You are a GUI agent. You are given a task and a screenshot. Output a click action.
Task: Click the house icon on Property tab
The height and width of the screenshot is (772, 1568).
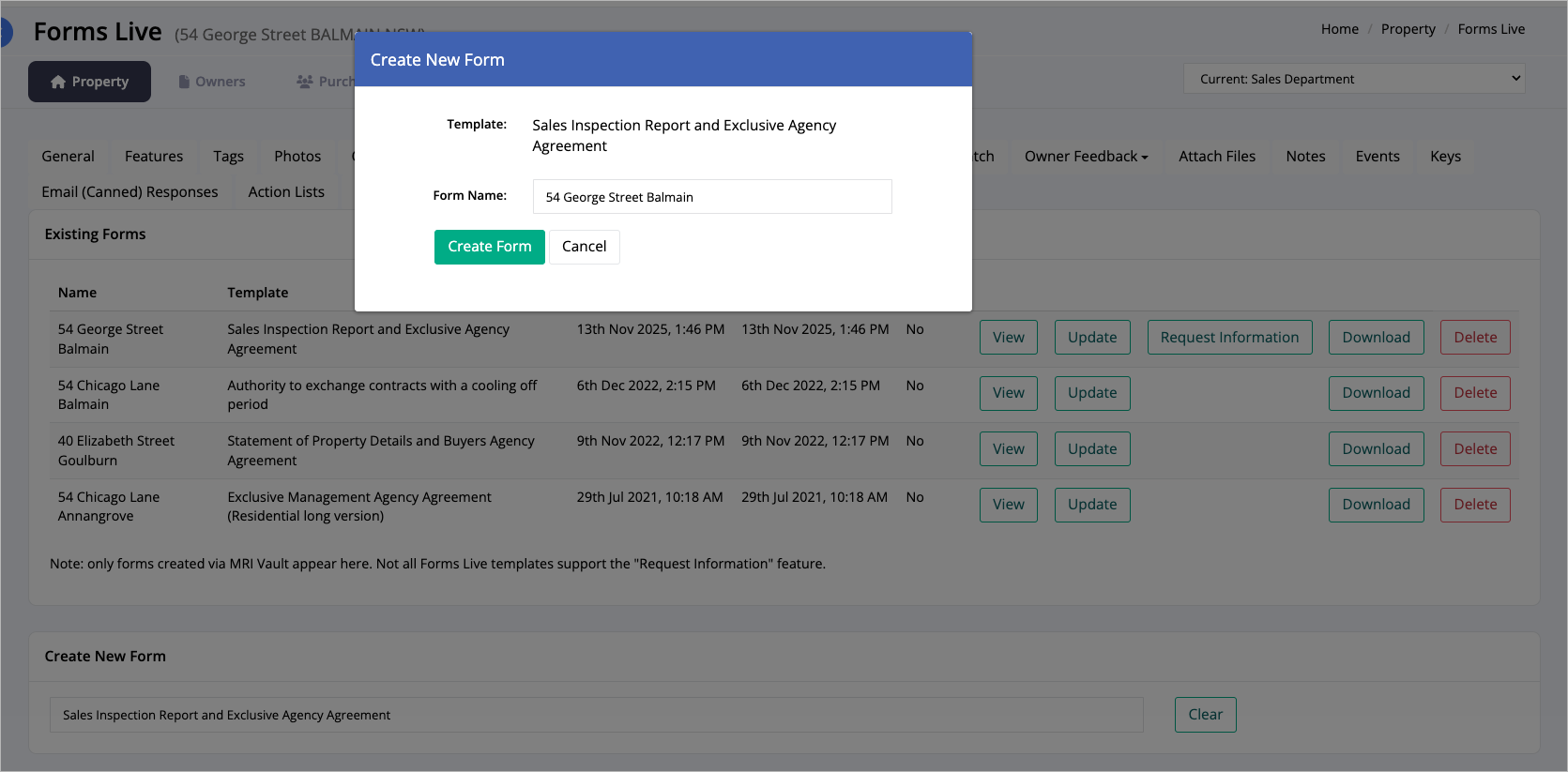point(58,82)
